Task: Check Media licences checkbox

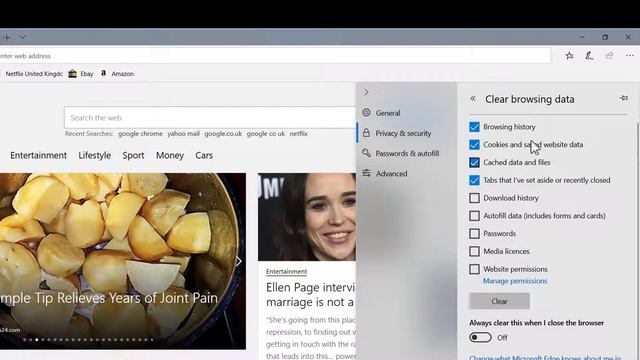Action: point(474,251)
